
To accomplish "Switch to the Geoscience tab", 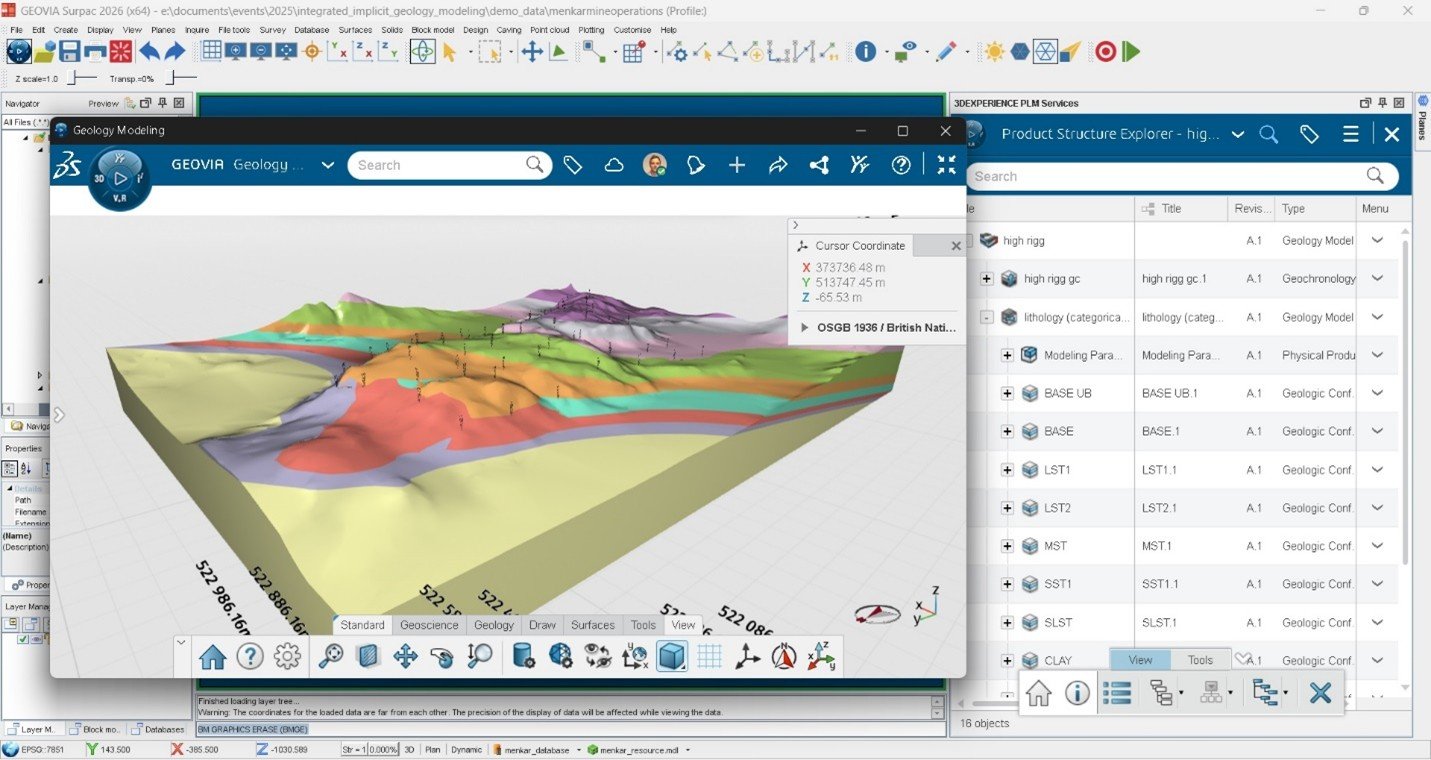I will [x=429, y=625].
